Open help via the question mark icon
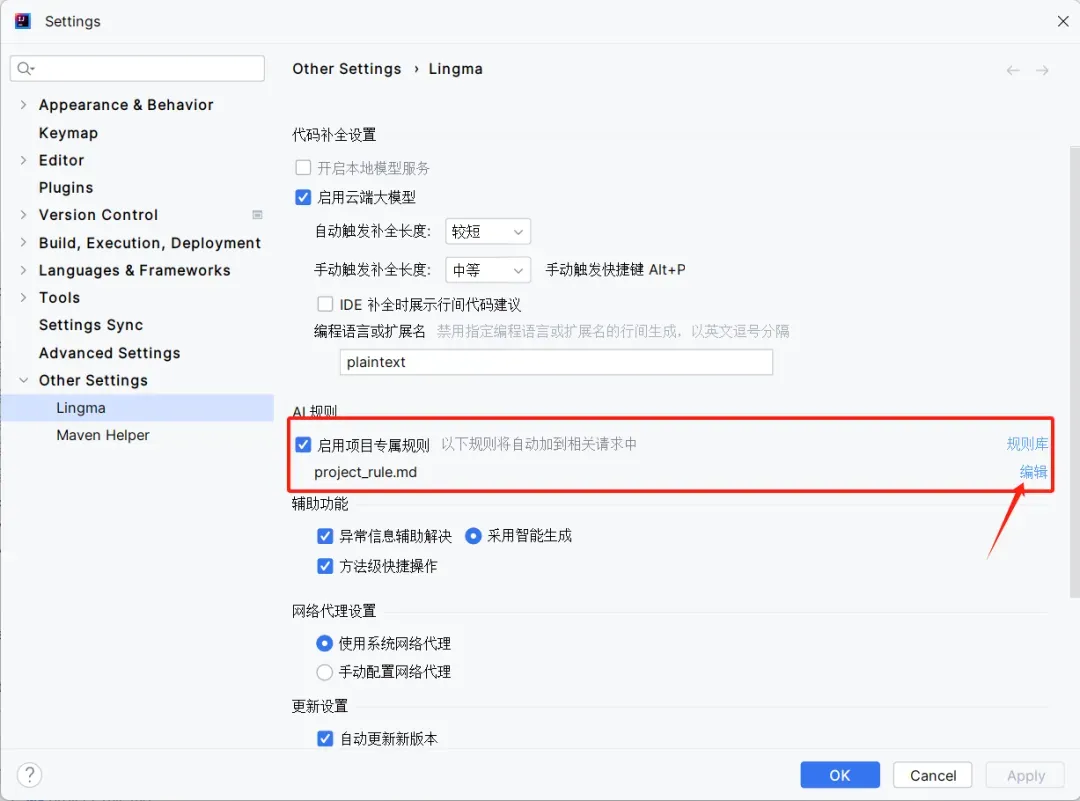The image size is (1080, 801). (30, 775)
